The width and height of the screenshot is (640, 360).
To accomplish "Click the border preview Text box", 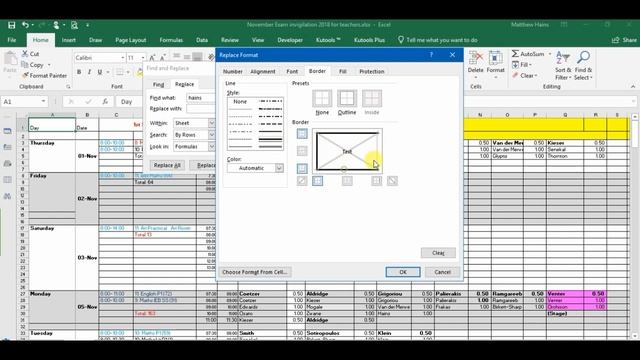I will pyautogui.click(x=347, y=151).
